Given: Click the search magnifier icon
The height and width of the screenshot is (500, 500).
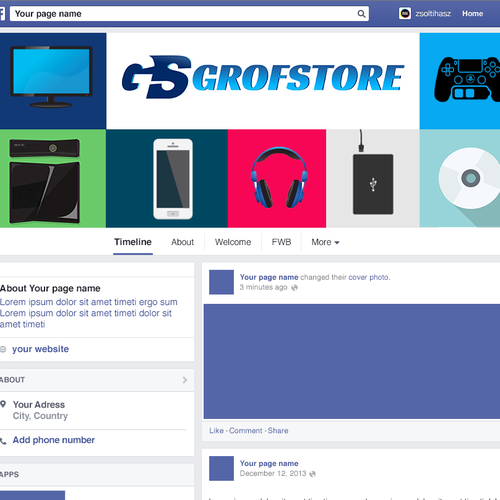Looking at the screenshot, I should pos(361,14).
